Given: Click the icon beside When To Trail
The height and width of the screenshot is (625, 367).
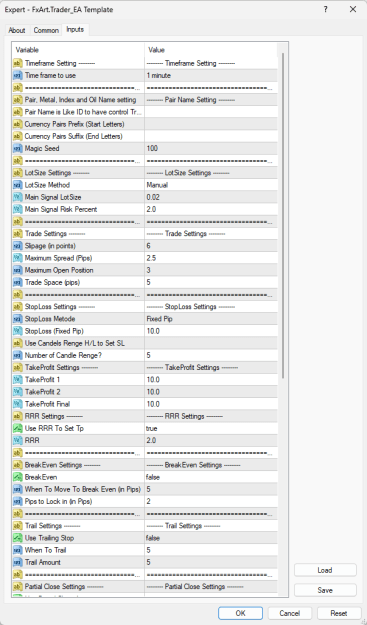Looking at the screenshot, I should (x=18, y=550).
